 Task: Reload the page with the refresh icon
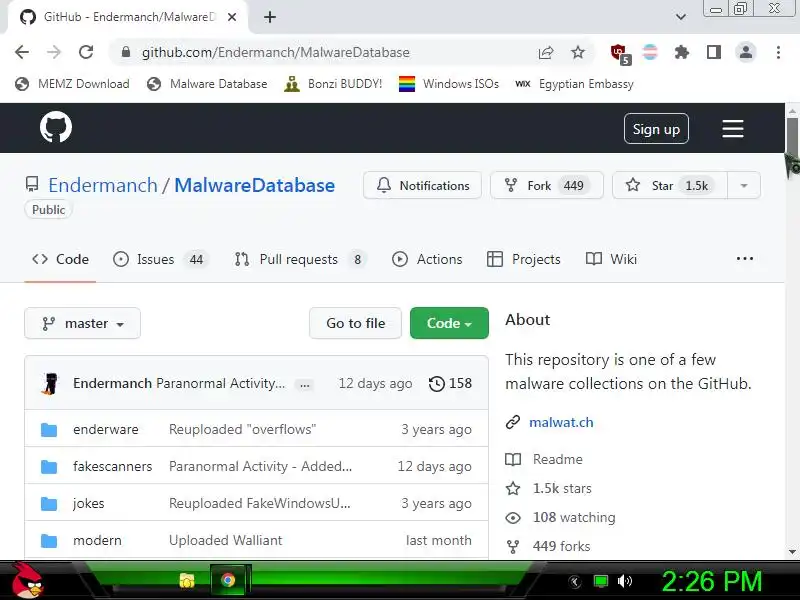86,52
